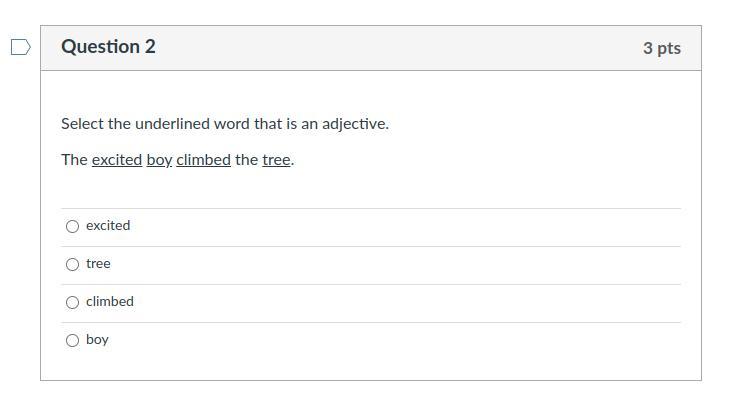This screenshot has height=409, width=743.
Task: Click underlined word "boy" in the sentence
Action: [159, 160]
